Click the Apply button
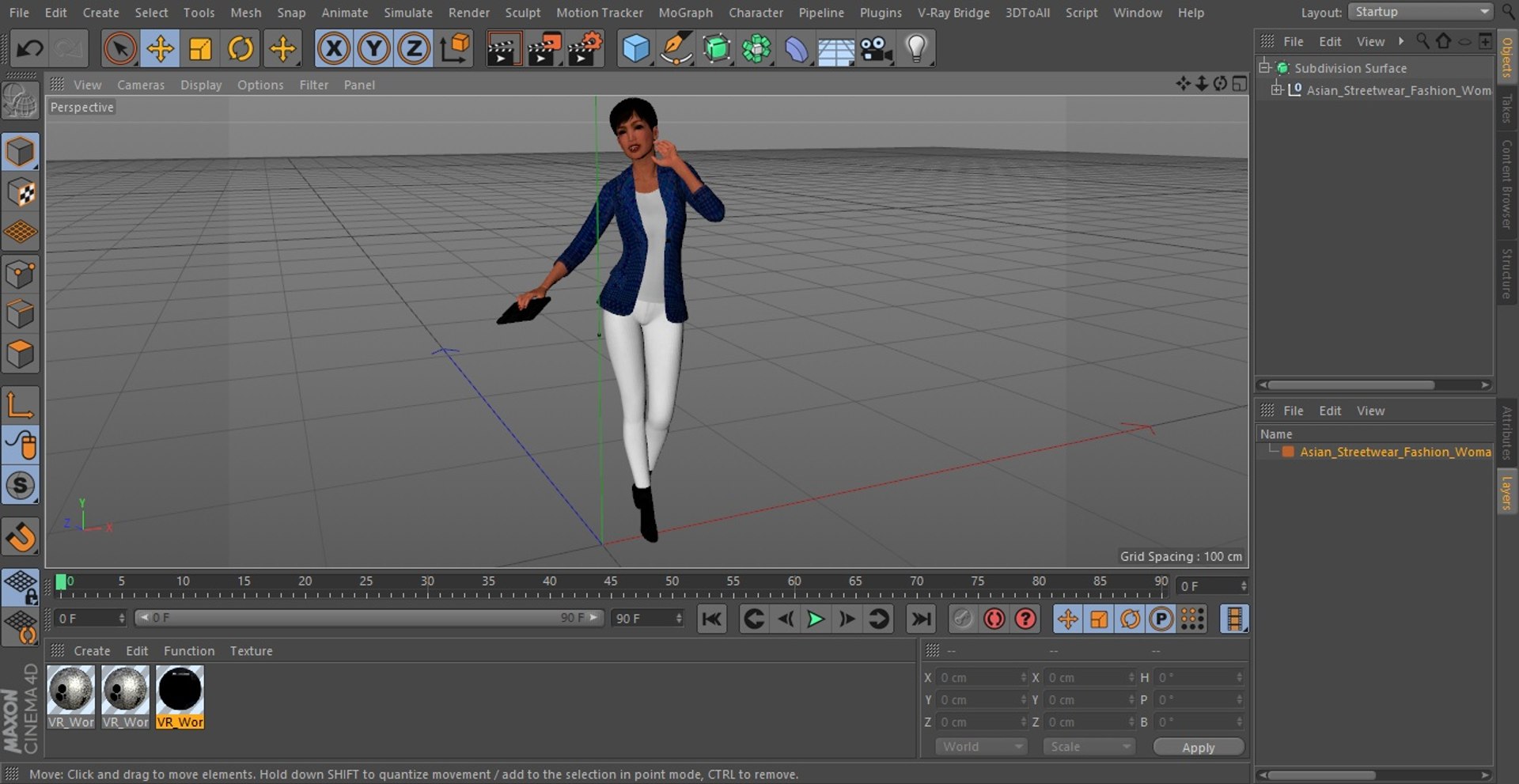Screen dimensions: 1519x784 [x=1198, y=748]
